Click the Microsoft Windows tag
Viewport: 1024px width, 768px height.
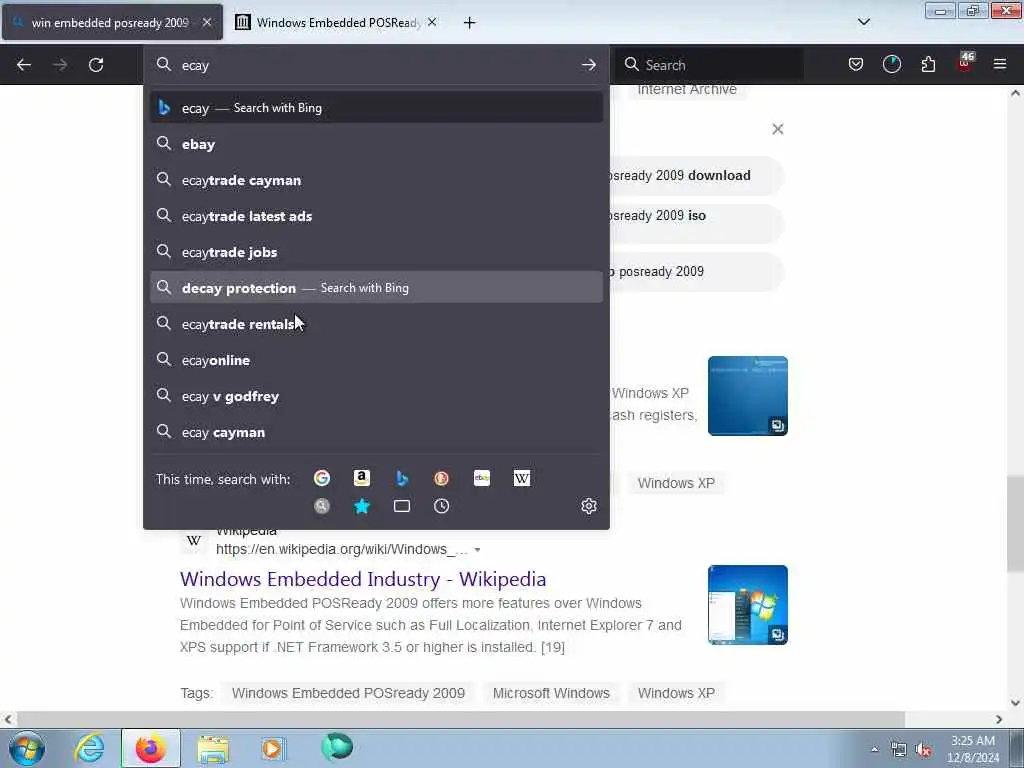coord(551,693)
